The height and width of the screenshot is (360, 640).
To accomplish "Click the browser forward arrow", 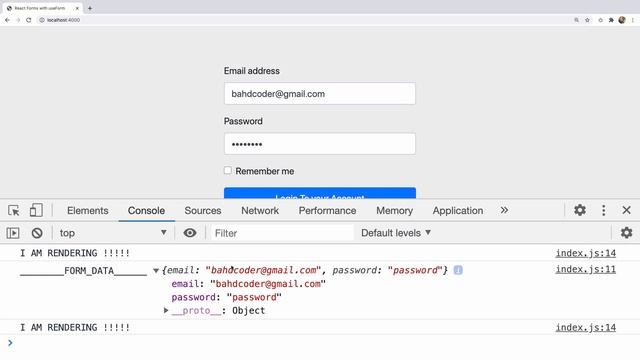I will coord(18,20).
